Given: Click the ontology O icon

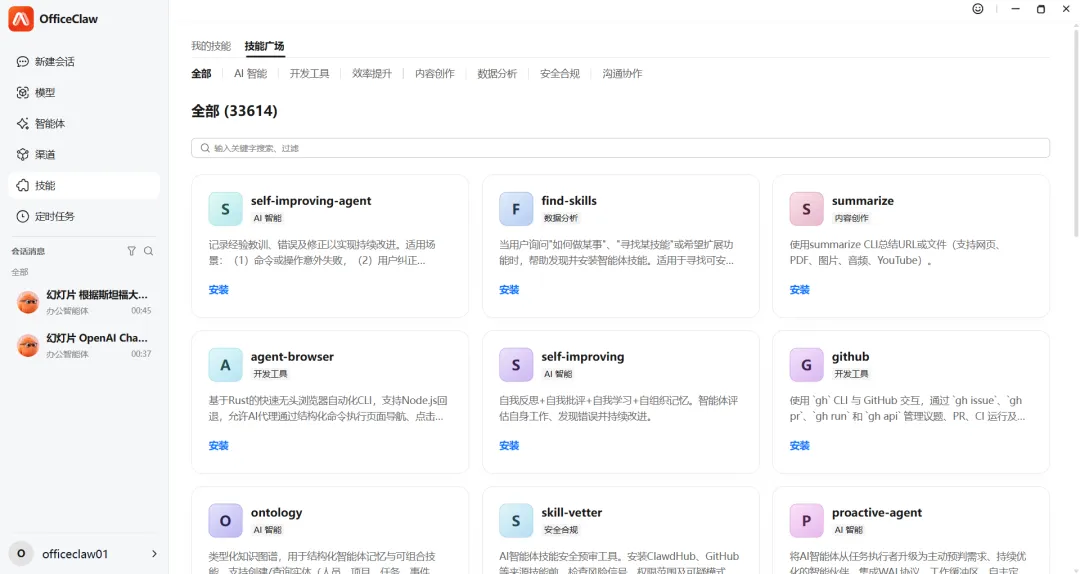Looking at the screenshot, I should 225,520.
